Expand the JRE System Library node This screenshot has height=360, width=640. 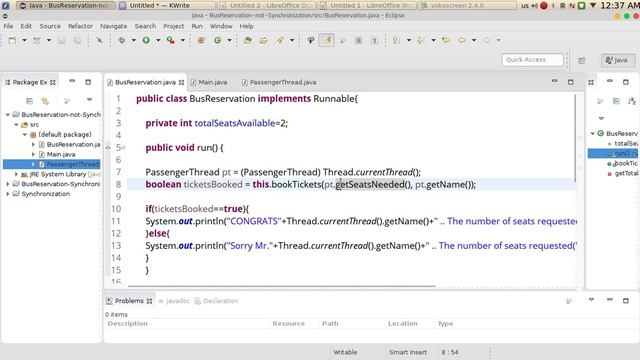click(x=16, y=174)
